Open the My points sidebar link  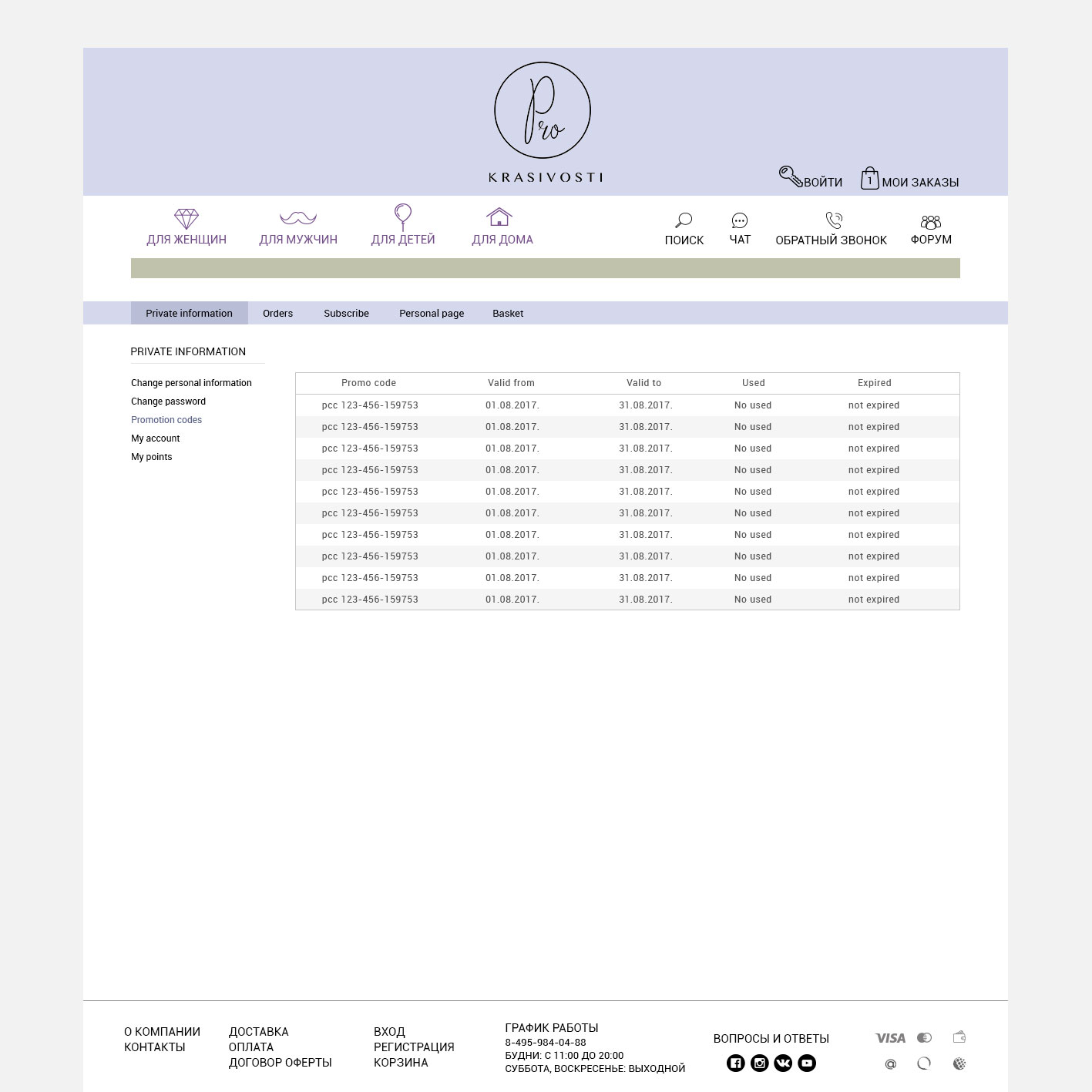click(151, 457)
